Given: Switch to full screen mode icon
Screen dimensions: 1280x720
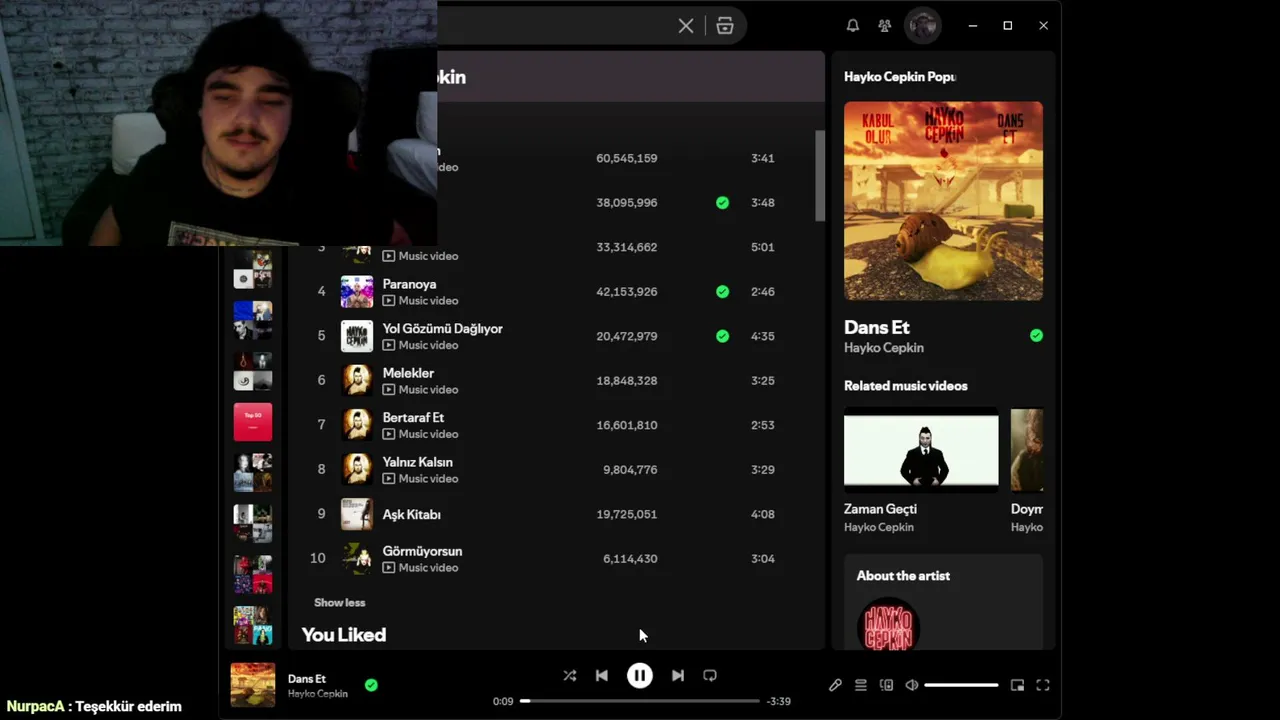Looking at the screenshot, I should [1043, 685].
